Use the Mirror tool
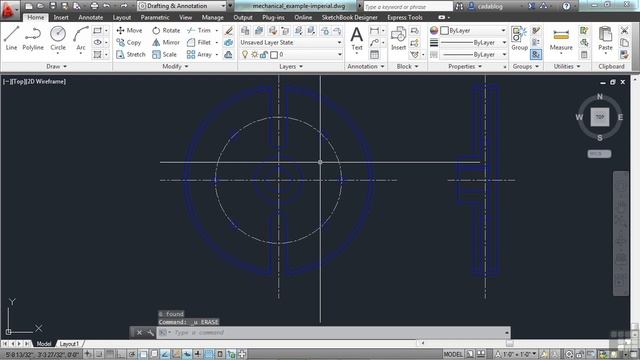640x360 pixels. (x=166, y=42)
